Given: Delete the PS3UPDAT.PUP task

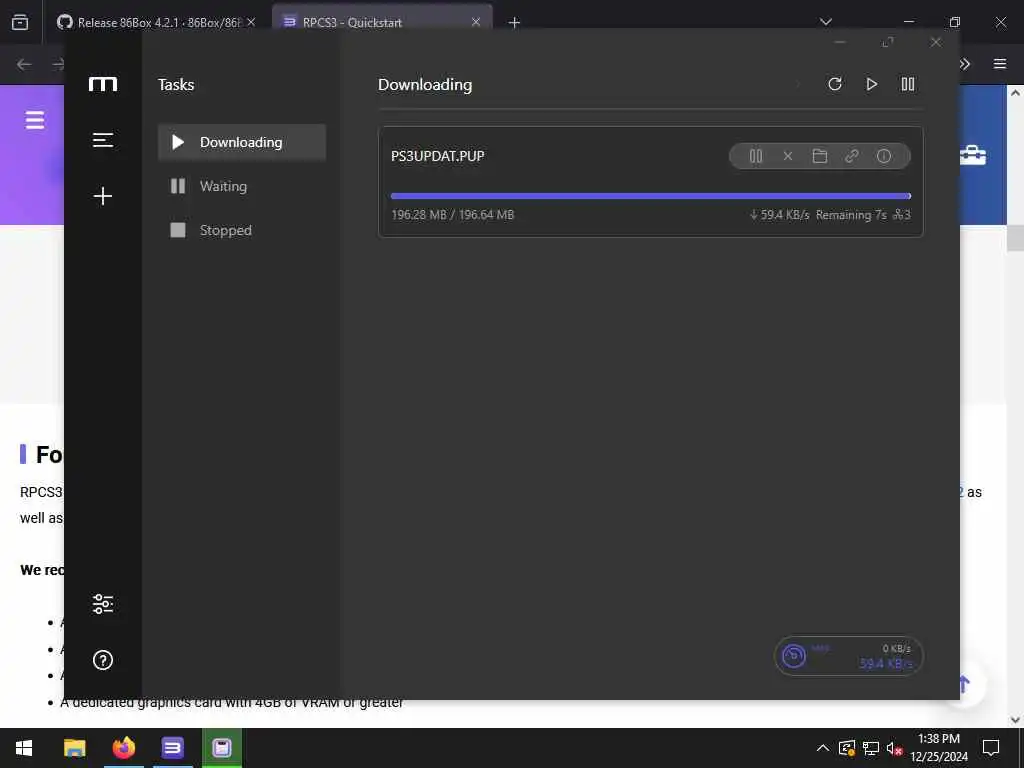Looking at the screenshot, I should (x=788, y=156).
